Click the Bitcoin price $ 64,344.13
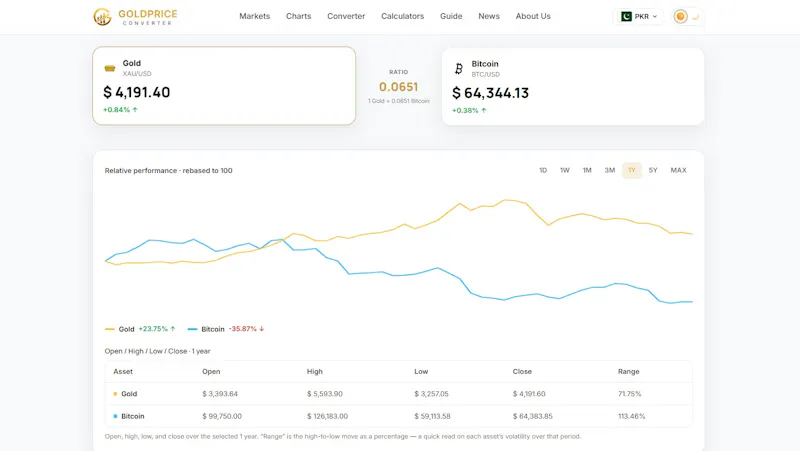 (x=490, y=93)
